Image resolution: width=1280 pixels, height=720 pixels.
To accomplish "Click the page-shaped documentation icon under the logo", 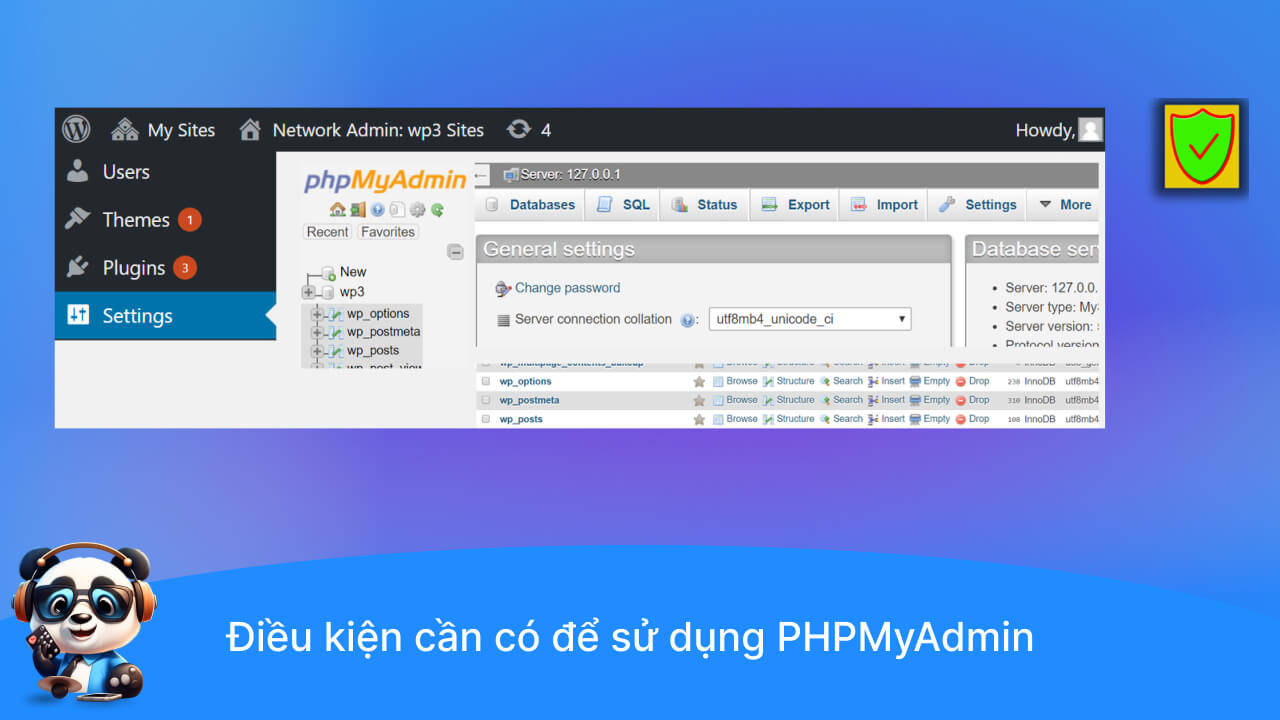I will click(x=397, y=210).
